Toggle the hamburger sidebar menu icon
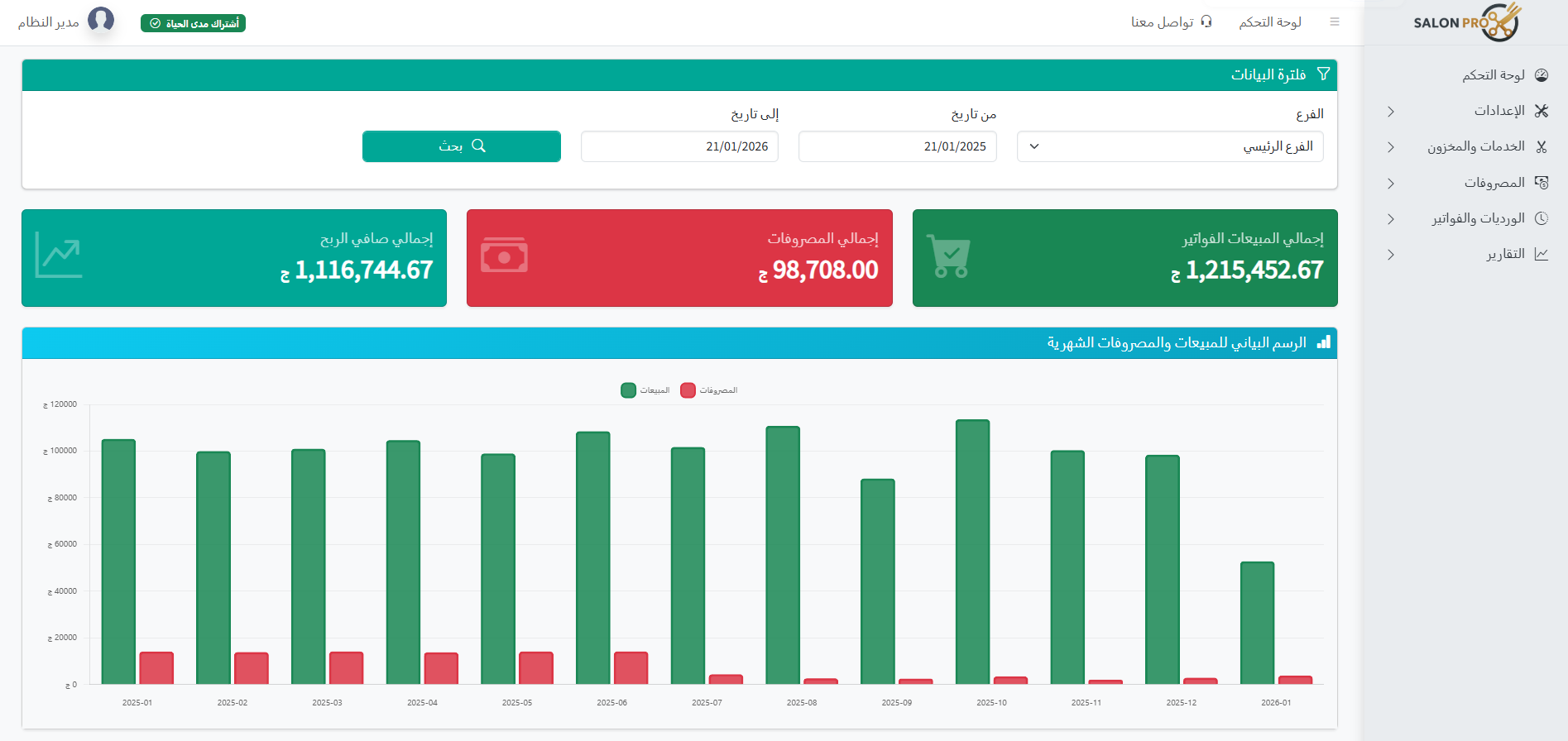 click(1335, 22)
